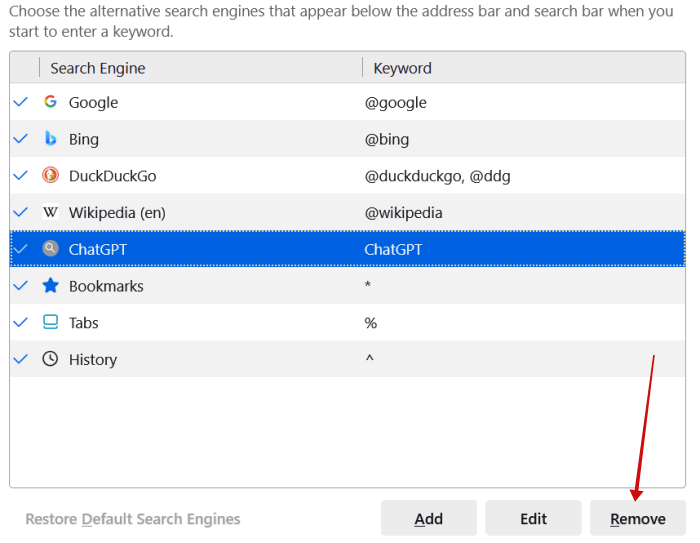The height and width of the screenshot is (543, 700).
Task: Select the History row name
Action: click(93, 359)
